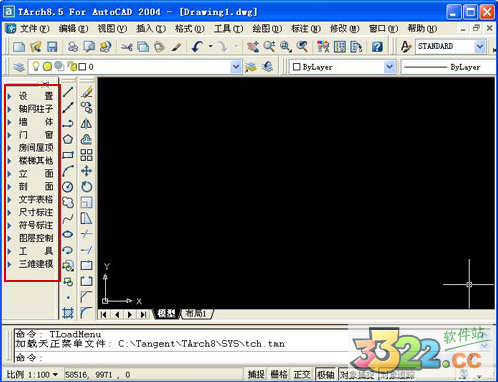Click the Zoom Realtime icon
Image resolution: width=498 pixels, height=382 pixels.
tap(269, 47)
